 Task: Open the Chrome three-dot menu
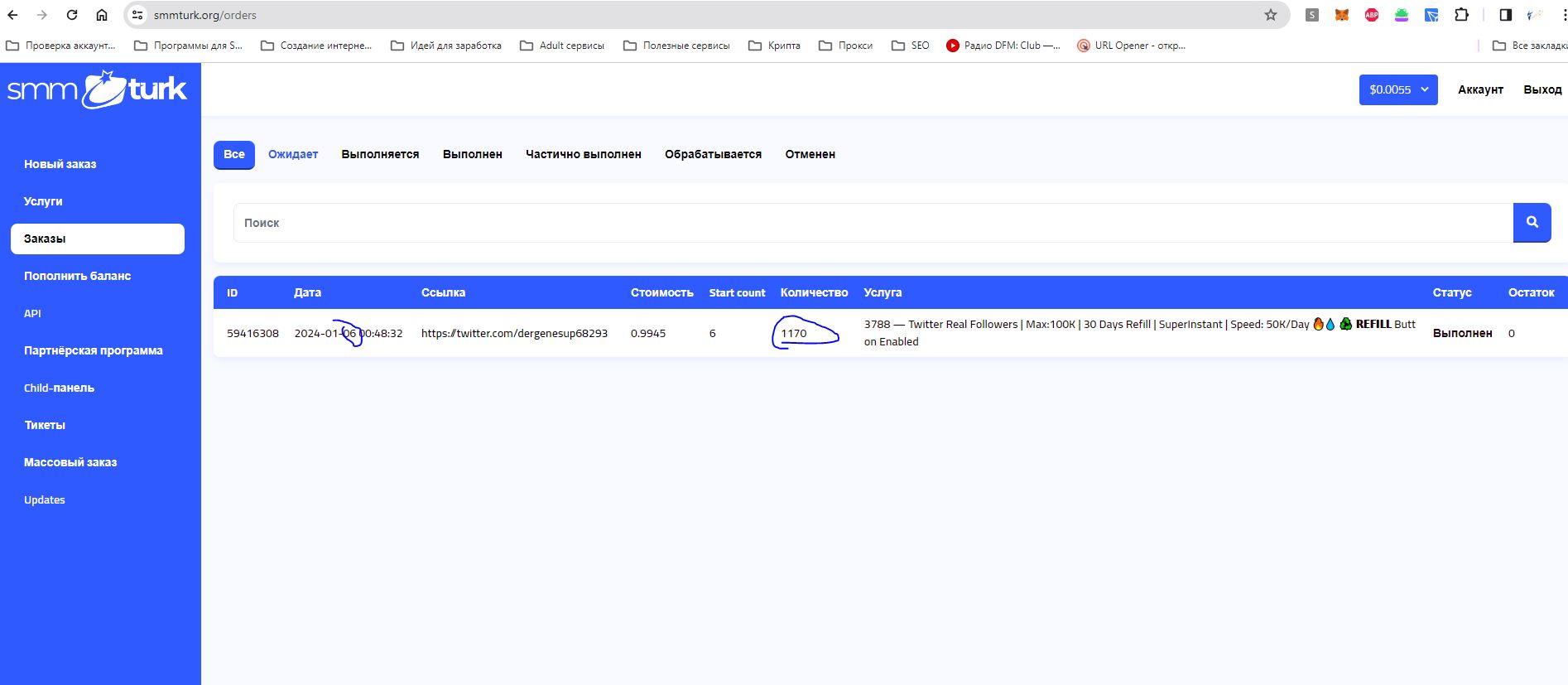pyautogui.click(x=1564, y=15)
